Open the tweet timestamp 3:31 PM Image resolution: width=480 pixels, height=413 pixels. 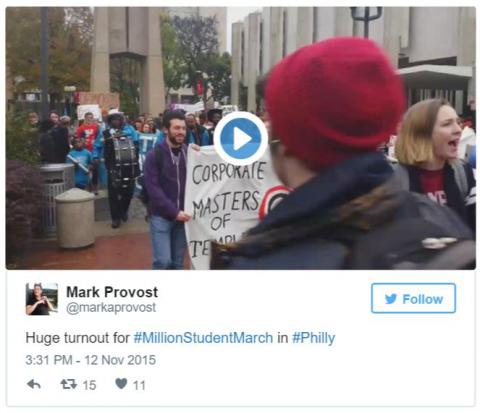coord(49,360)
